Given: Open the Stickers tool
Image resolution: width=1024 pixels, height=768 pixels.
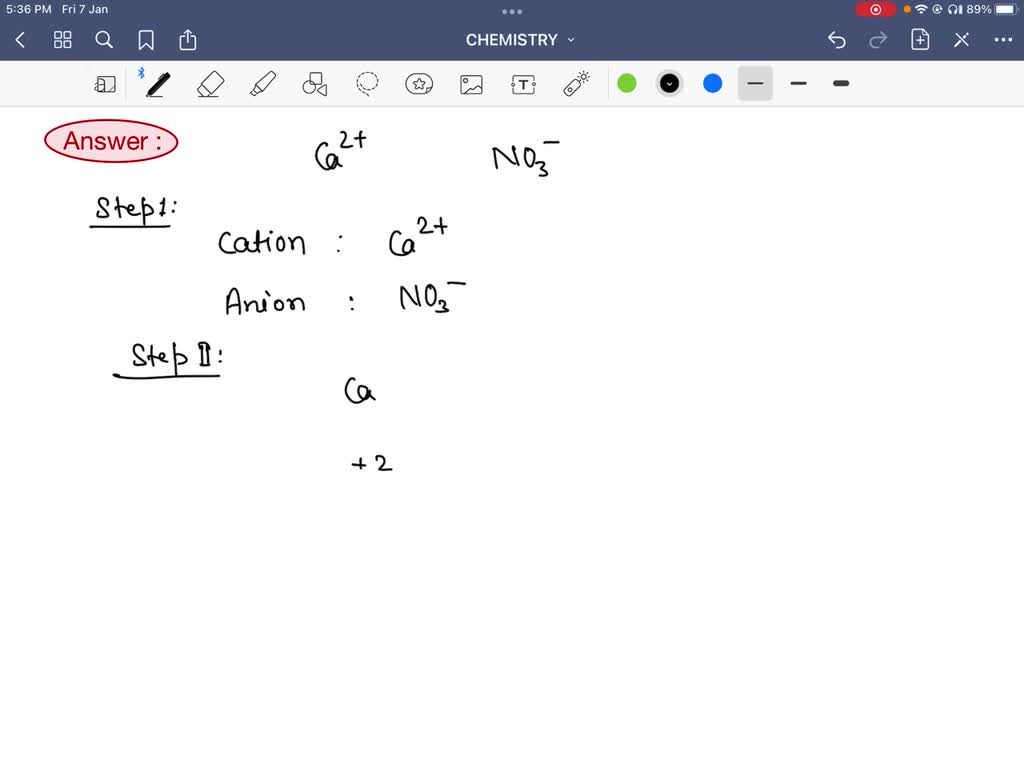Looking at the screenshot, I should (419, 84).
